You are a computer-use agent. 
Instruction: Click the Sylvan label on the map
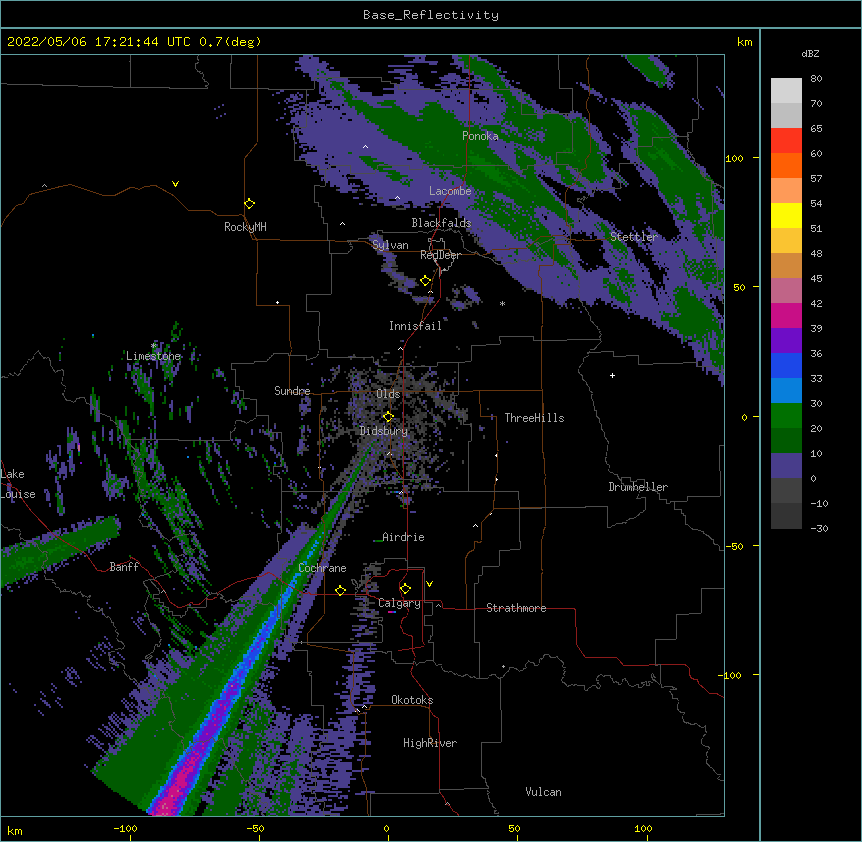pos(390,245)
